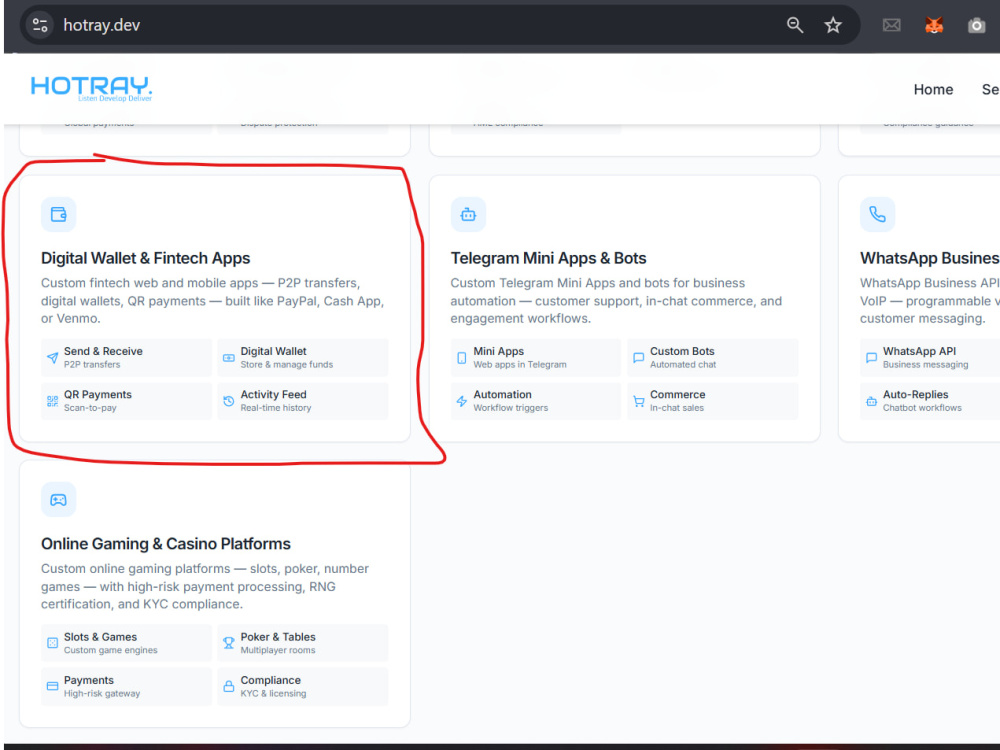Image resolution: width=1000 pixels, height=750 pixels.
Task: Click the custom fintech web and mobile apps description
Action: pyautogui.click(x=212, y=301)
